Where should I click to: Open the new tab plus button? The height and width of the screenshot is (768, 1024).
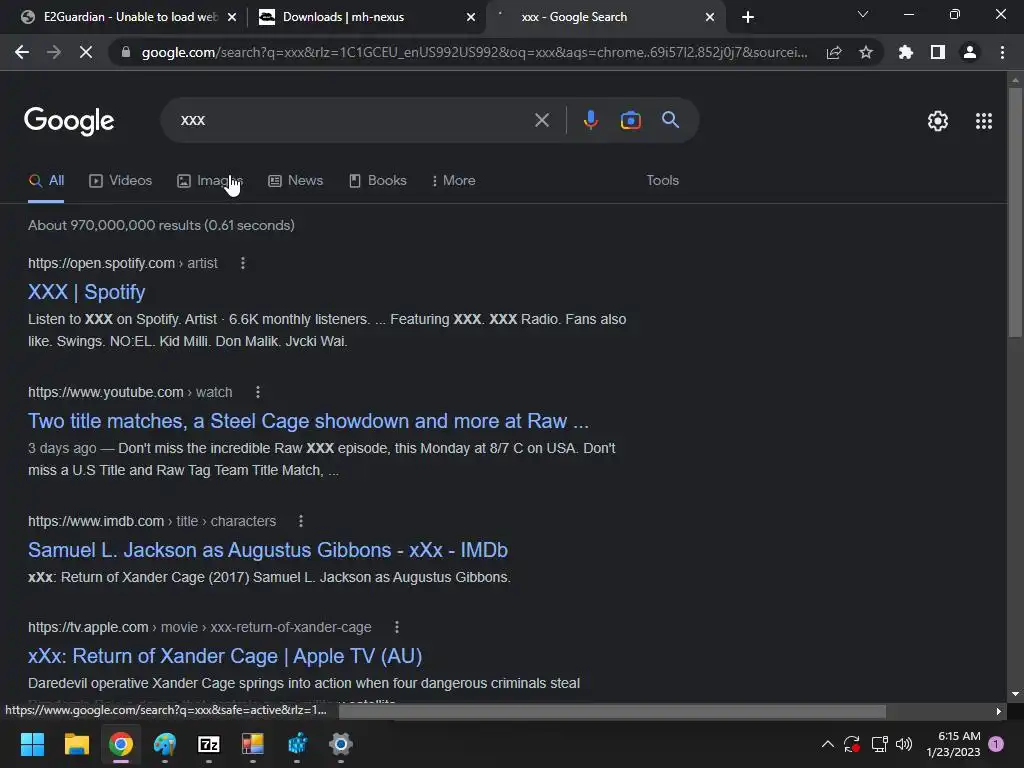[748, 17]
